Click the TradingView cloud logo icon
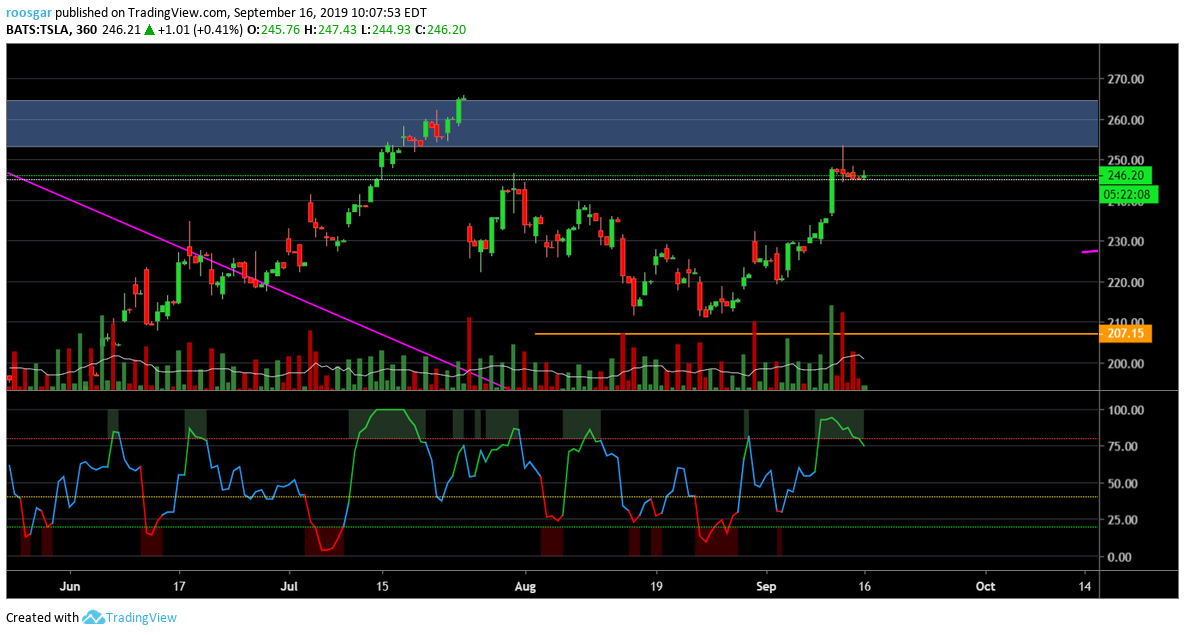Screen dimensions: 1185x635 pos(93,618)
